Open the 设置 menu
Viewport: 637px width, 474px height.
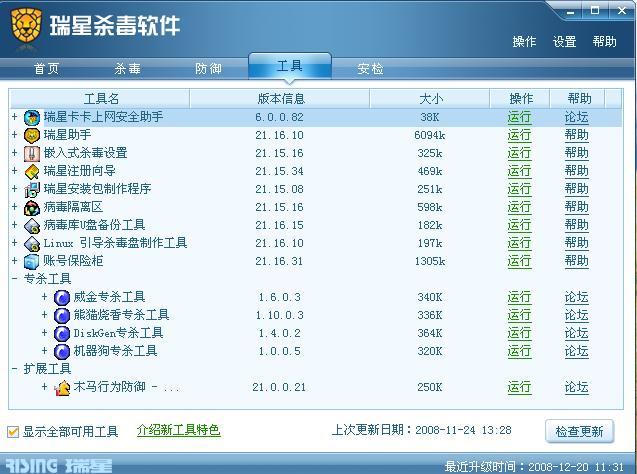(564, 41)
